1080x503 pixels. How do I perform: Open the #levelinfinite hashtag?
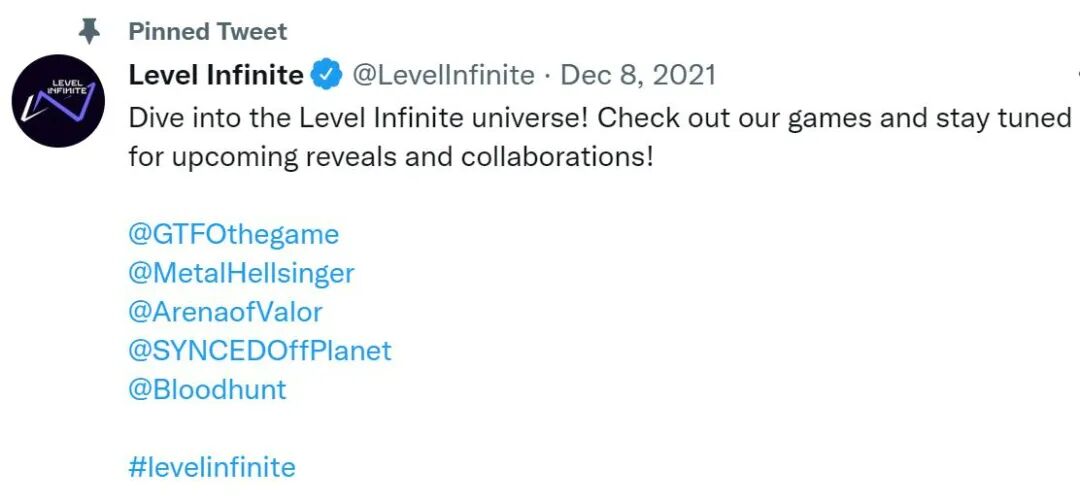(212, 467)
